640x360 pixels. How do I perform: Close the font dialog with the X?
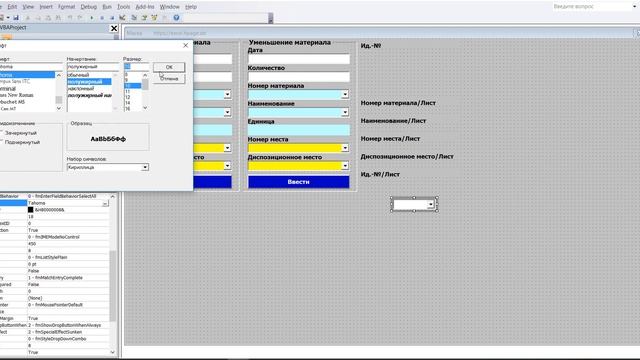point(185,45)
